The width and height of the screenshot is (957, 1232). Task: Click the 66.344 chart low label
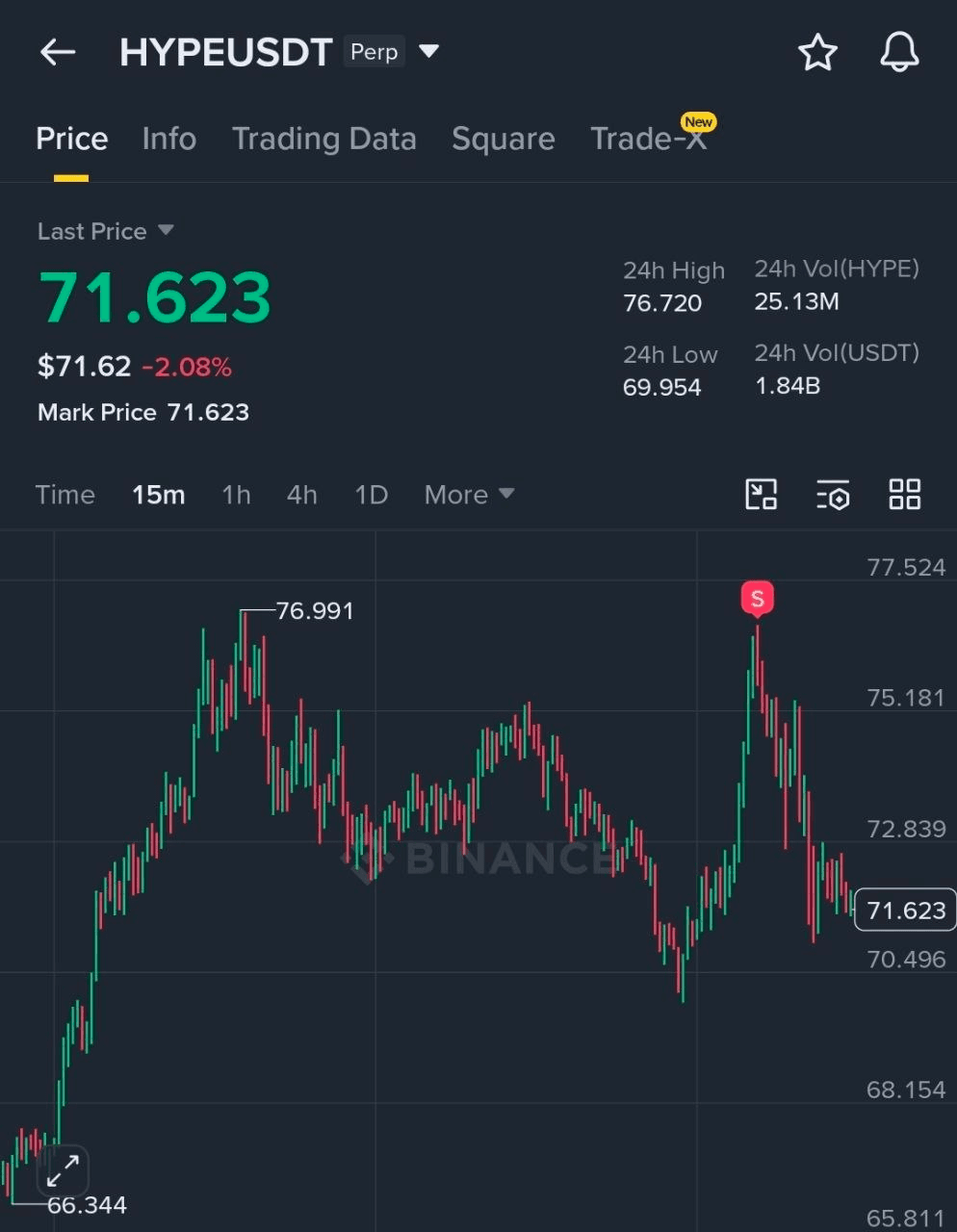pyautogui.click(x=87, y=1205)
